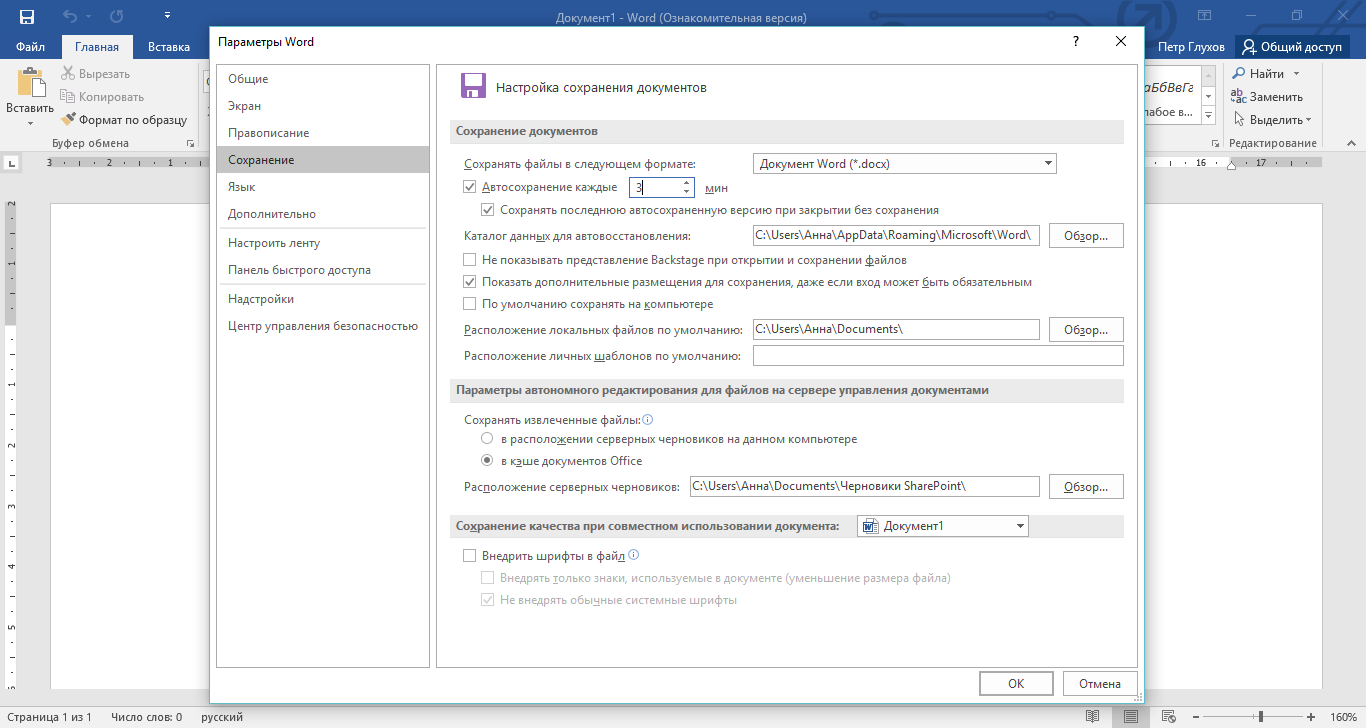
Task: Click the help question mark in the dialog title bar
Action: point(1076,42)
